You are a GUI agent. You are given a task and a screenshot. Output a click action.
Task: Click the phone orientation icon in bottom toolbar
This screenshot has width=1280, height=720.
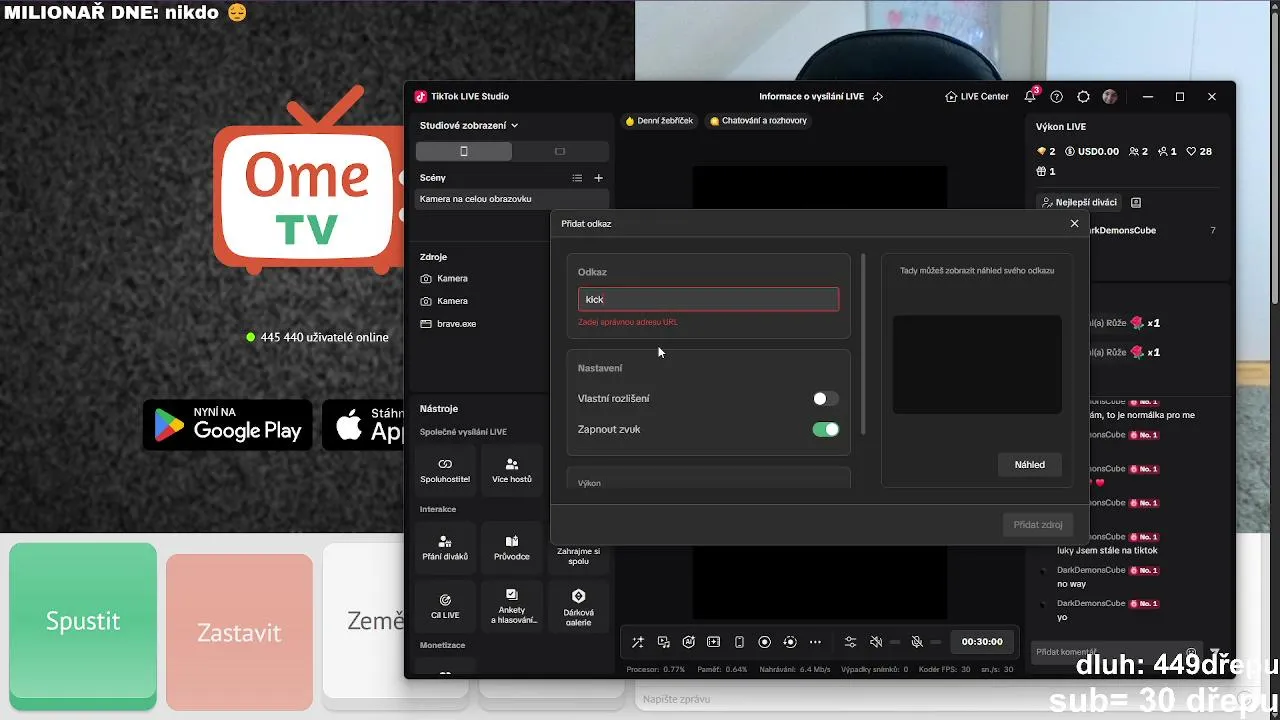pos(739,642)
